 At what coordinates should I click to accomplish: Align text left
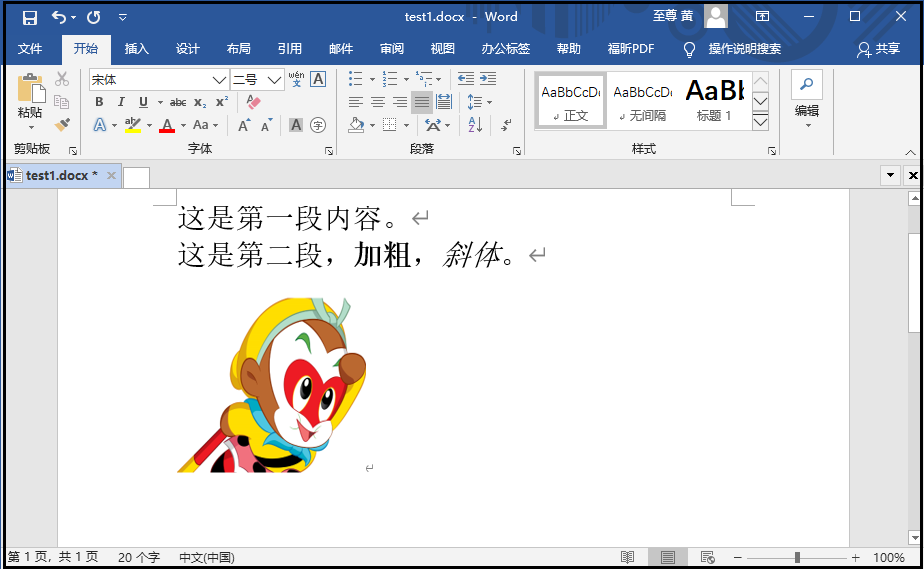(x=355, y=102)
